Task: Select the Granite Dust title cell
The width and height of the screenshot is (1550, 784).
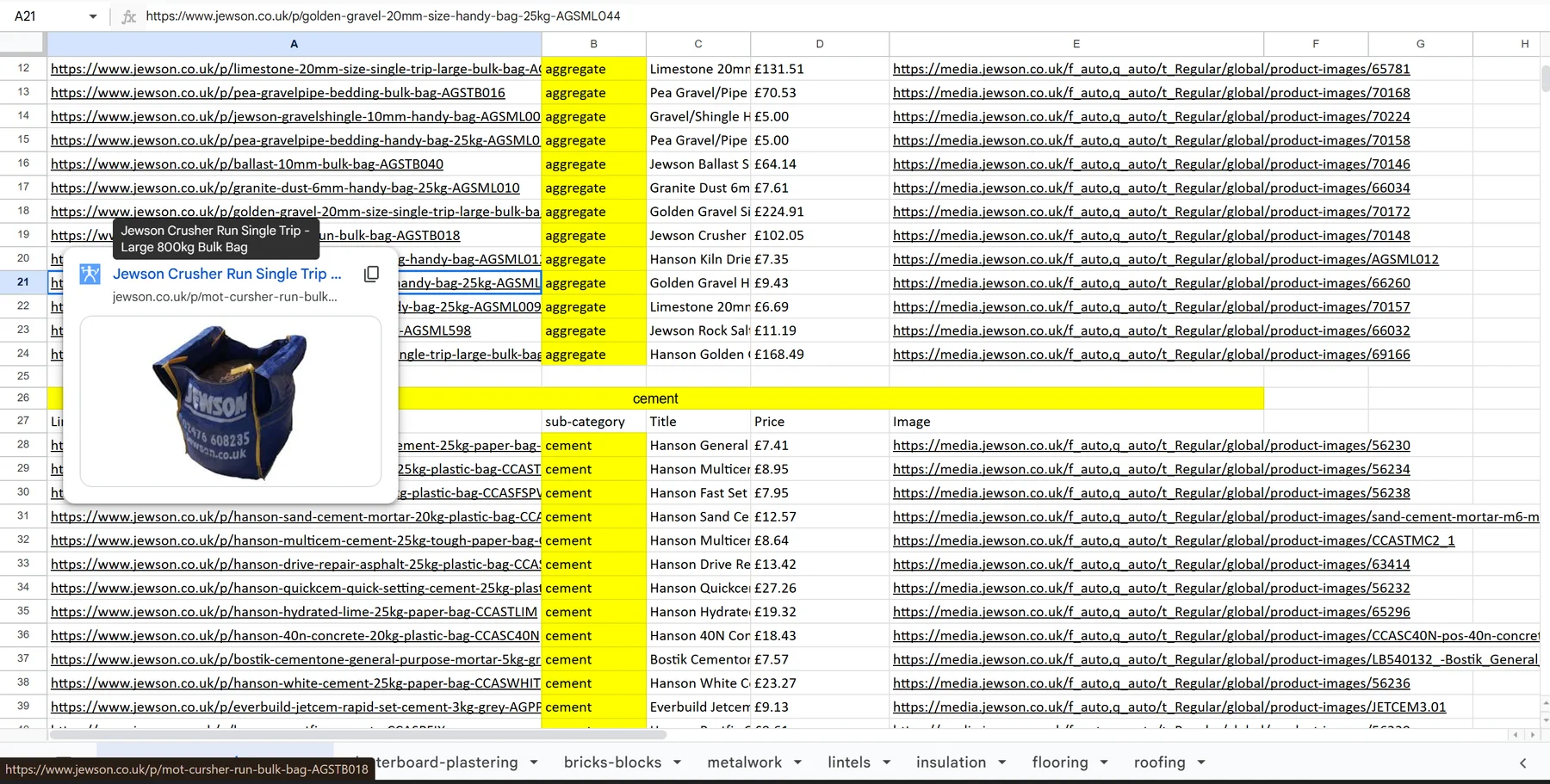Action: (x=698, y=188)
